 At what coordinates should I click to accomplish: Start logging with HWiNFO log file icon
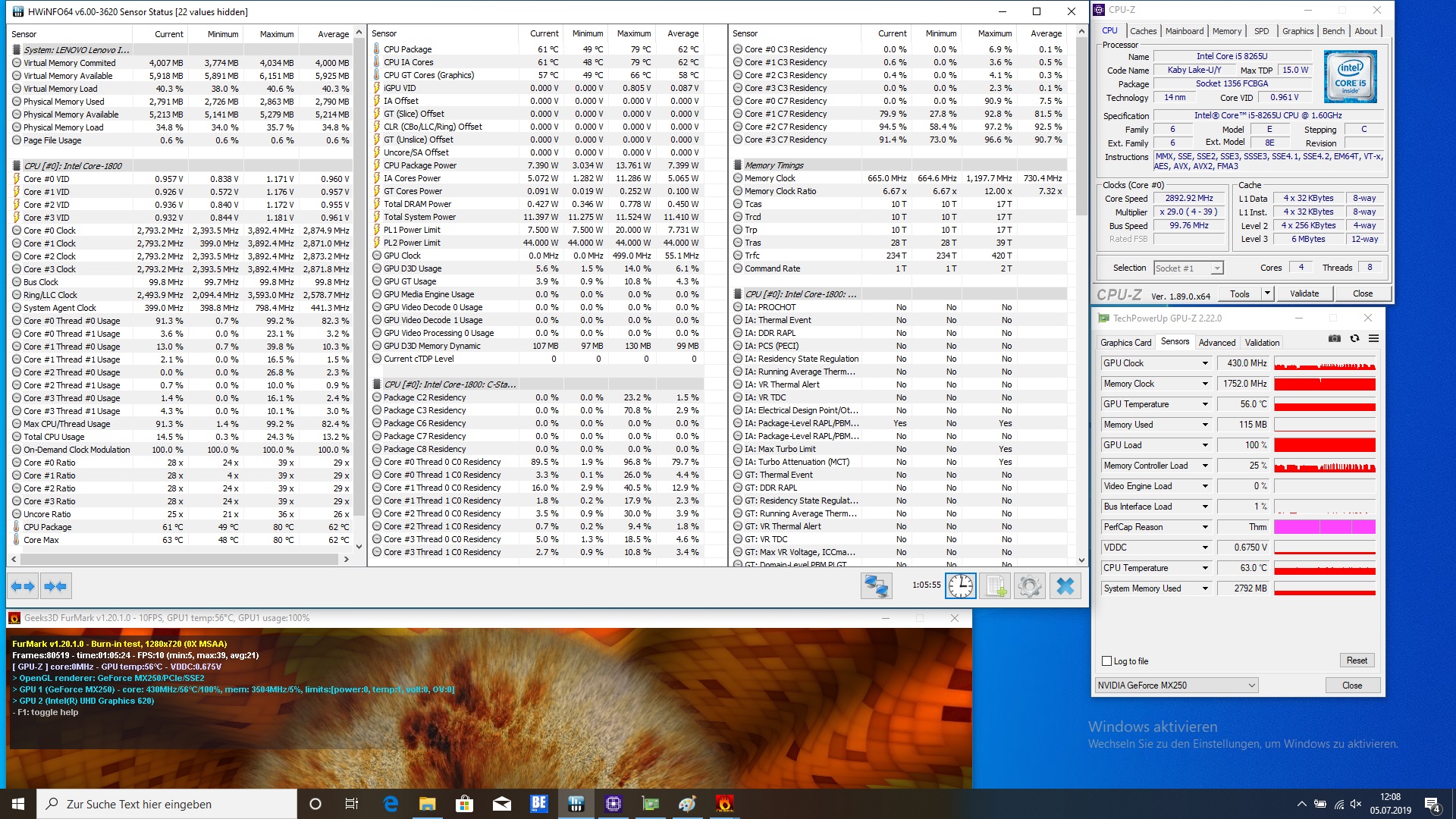point(995,586)
